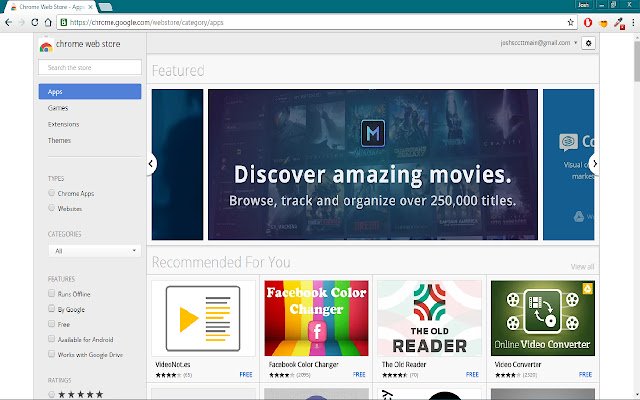The image size is (640, 400).
Task: Click the chrome web store logo
Action: [x=80, y=44]
